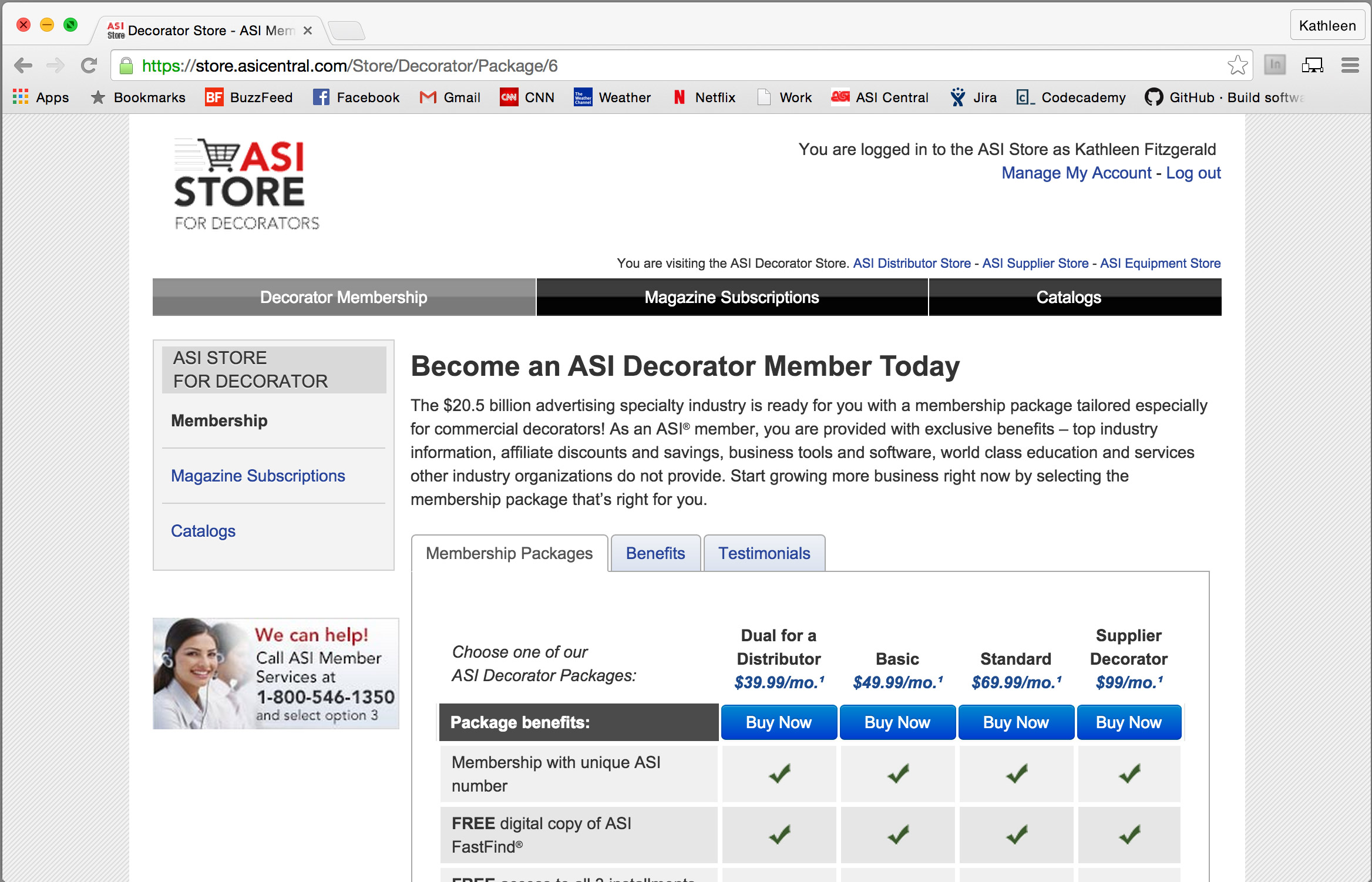This screenshot has width=1372, height=882.
Task: Open the Magazine Subscriptions navigation menu
Action: (732, 297)
